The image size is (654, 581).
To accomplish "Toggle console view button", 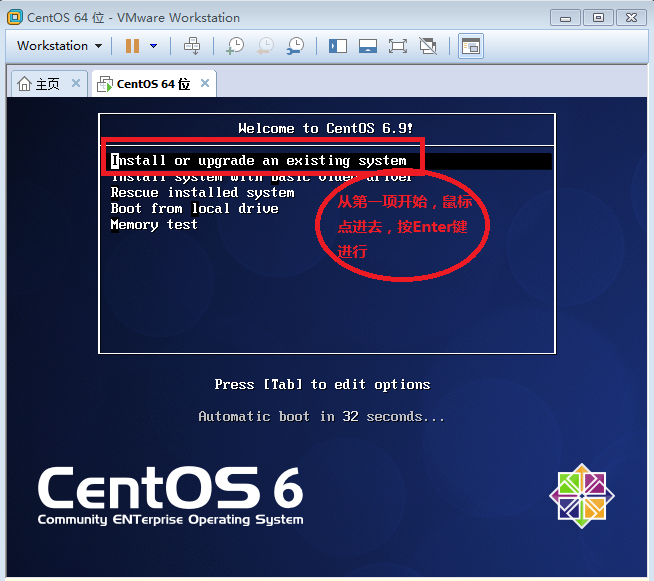I will [471, 46].
